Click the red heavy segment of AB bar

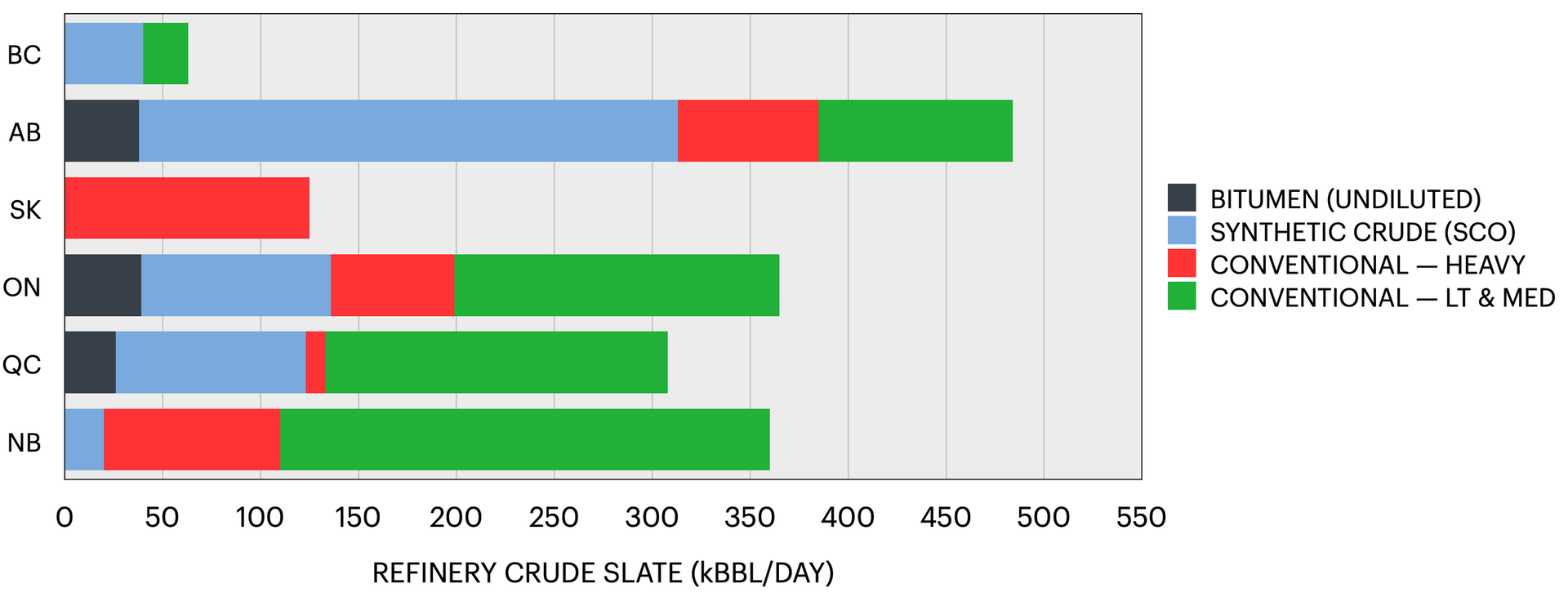coord(748,131)
